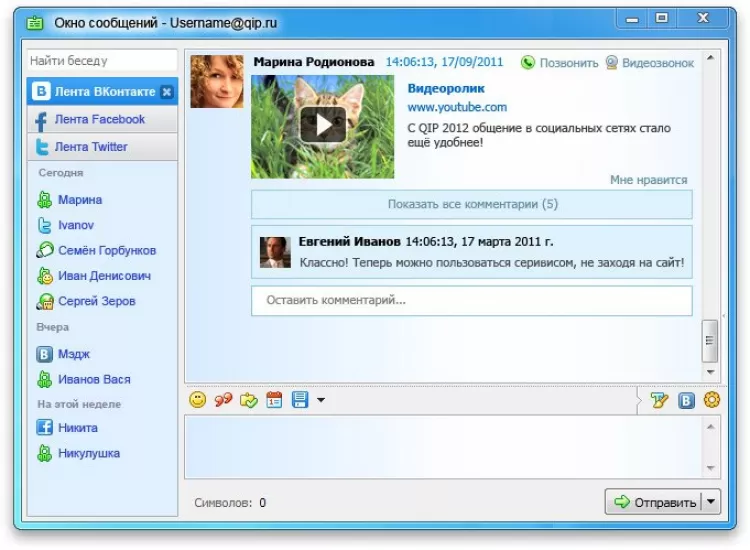Switch to Лента Facebook tab
Viewport: 750px width, 550px height.
tap(102, 120)
